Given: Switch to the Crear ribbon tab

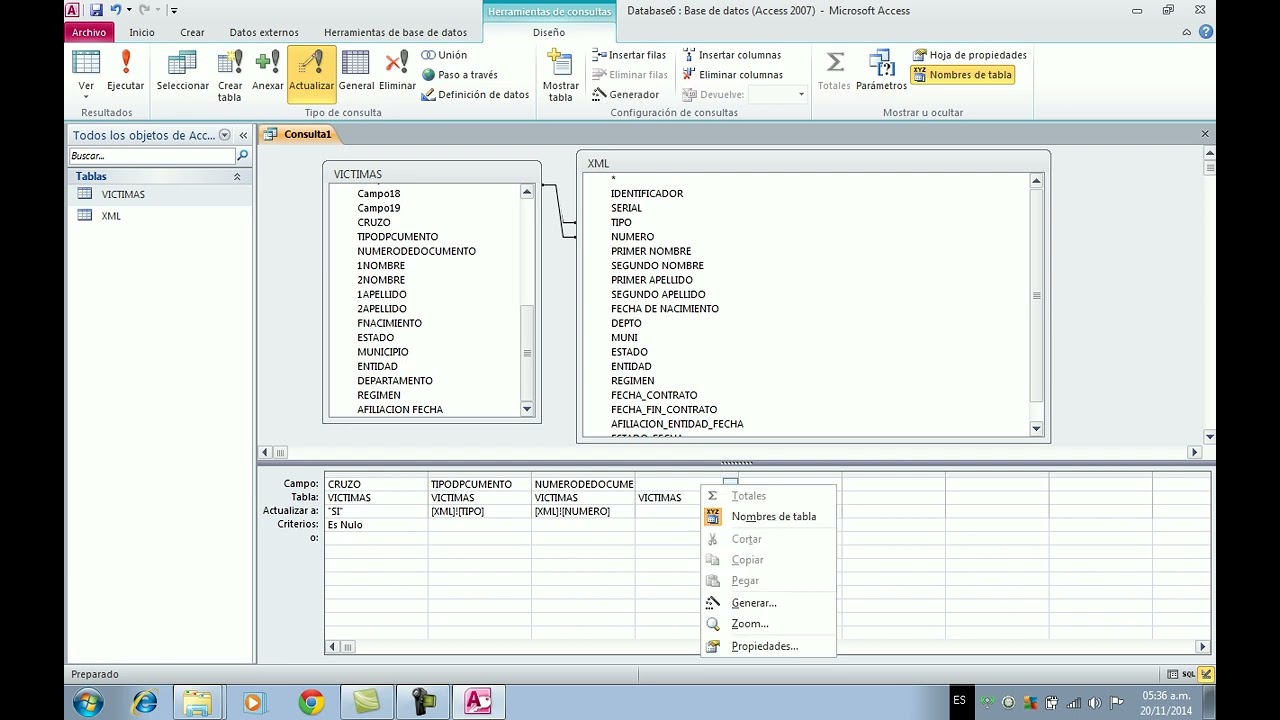Looking at the screenshot, I should pos(192,32).
